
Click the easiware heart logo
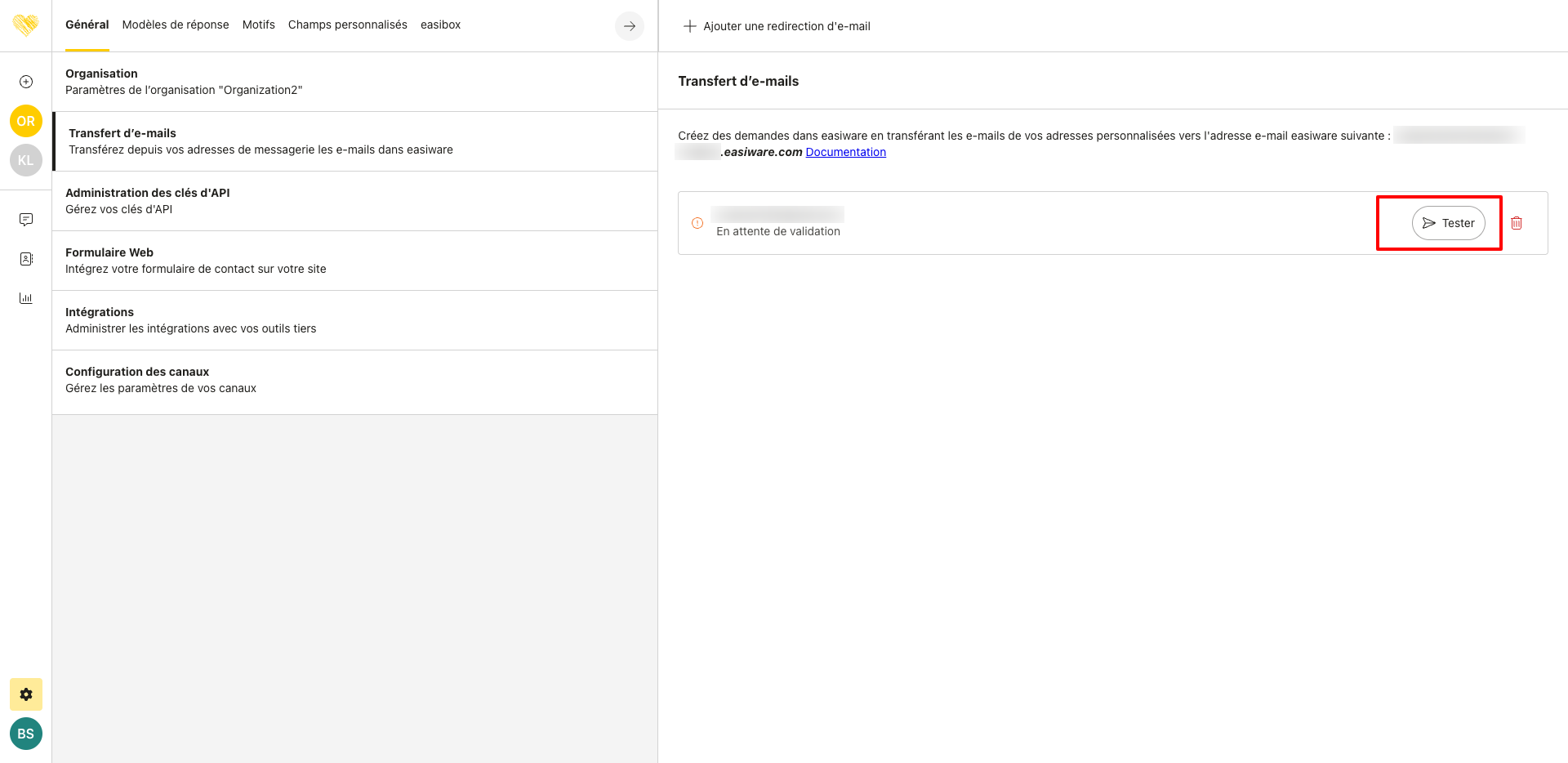pos(26,25)
